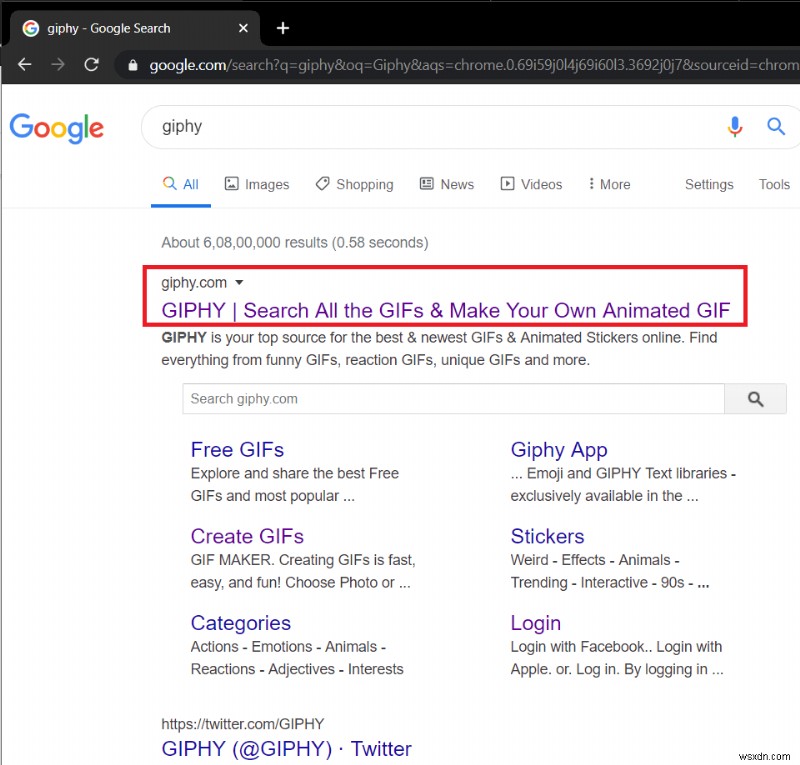Switch to News results
Image resolution: width=800 pixels, height=765 pixels.
[x=447, y=184]
